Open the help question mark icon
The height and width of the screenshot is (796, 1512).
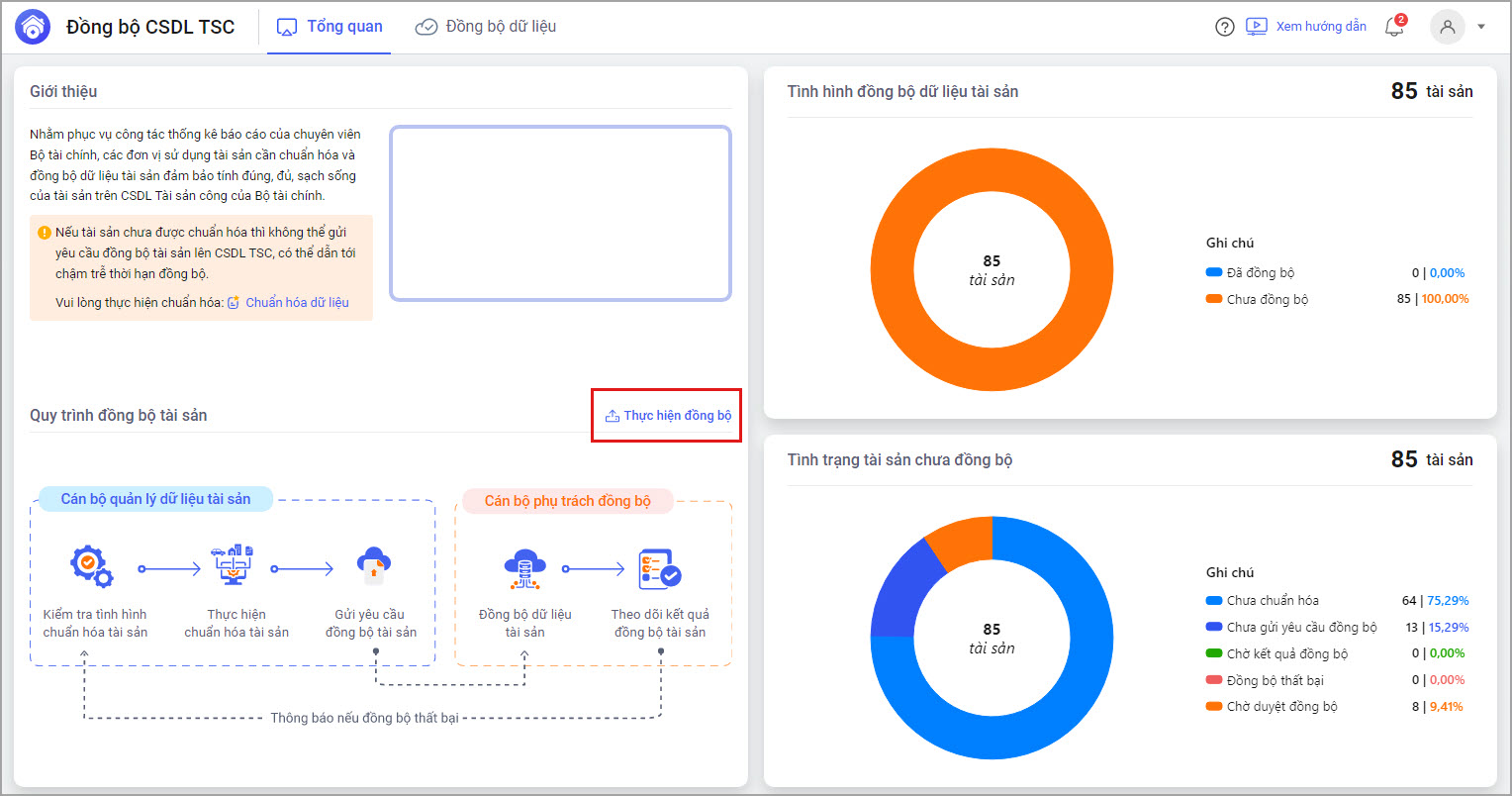1225,27
